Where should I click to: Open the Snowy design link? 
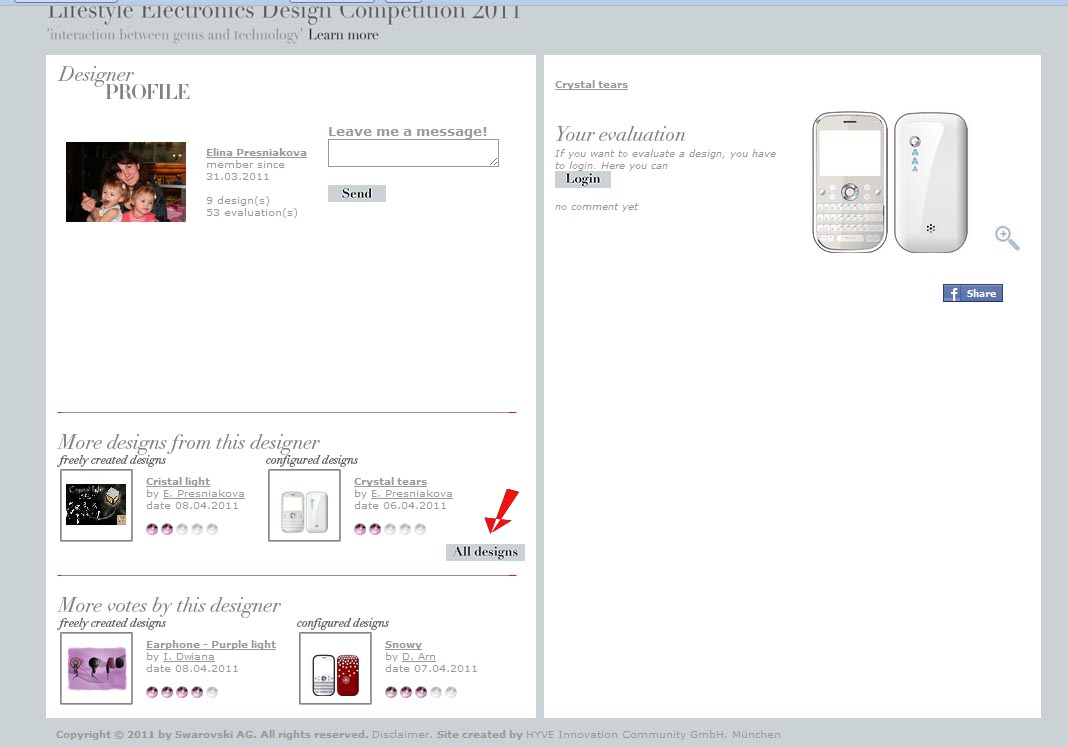403,644
